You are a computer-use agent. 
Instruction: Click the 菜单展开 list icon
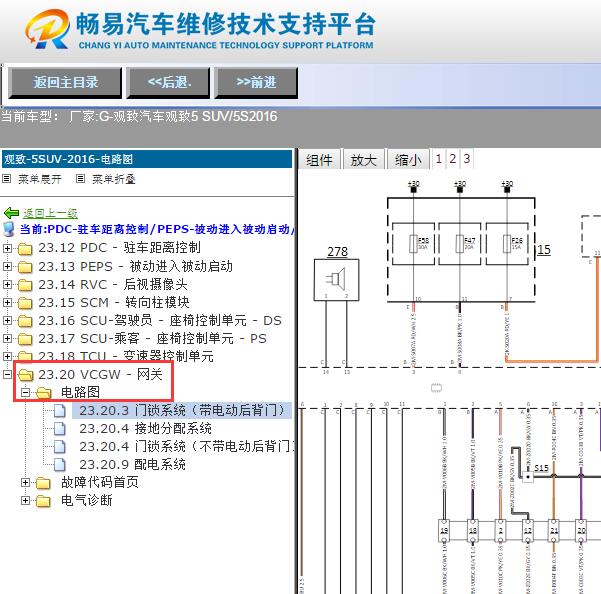tap(7, 178)
